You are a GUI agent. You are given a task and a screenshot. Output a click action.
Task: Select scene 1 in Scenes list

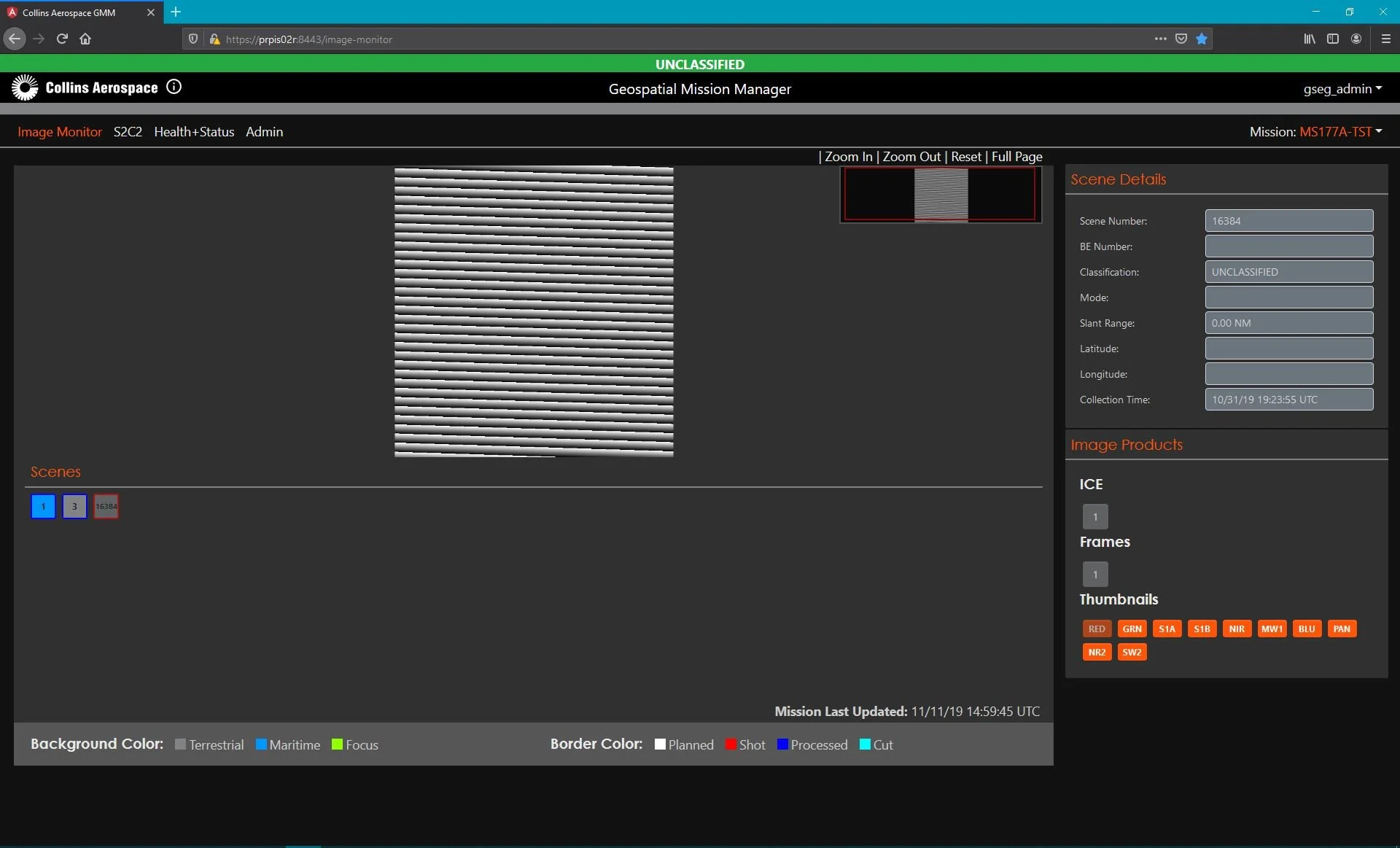[x=43, y=506]
